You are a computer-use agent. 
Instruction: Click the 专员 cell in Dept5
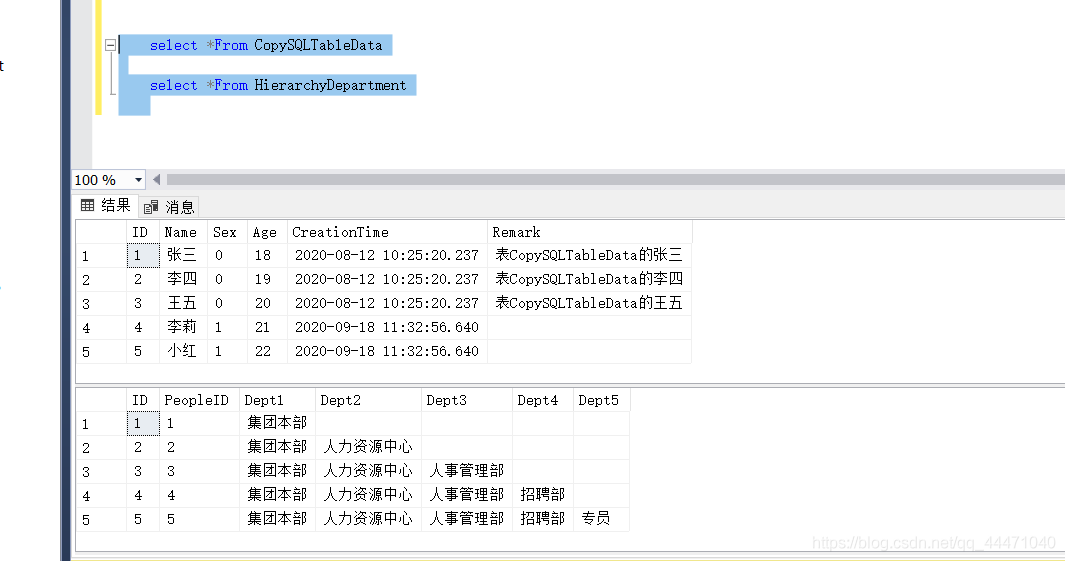click(602, 519)
